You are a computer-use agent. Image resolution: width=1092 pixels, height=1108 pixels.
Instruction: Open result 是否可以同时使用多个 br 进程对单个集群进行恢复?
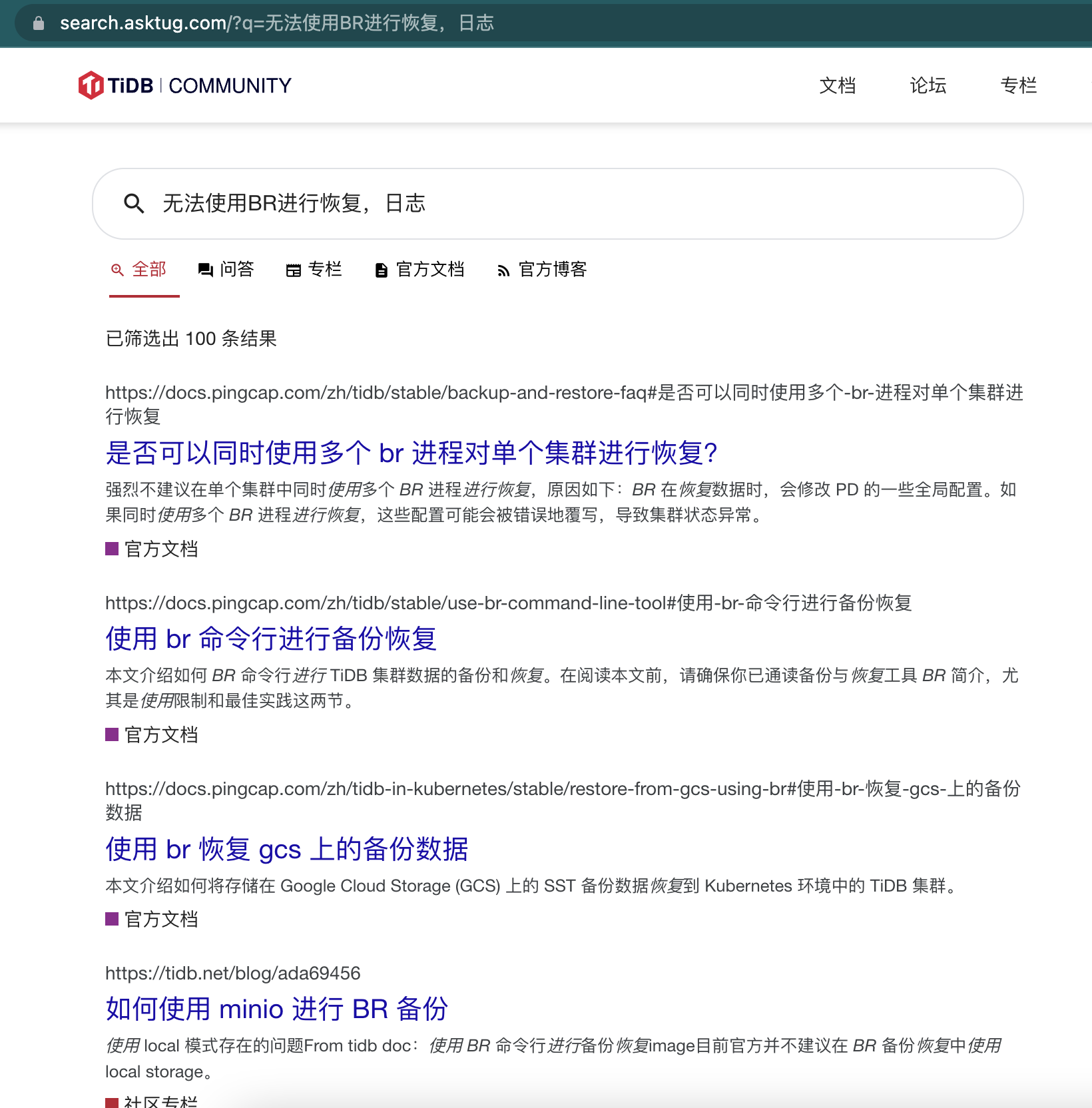click(x=411, y=453)
